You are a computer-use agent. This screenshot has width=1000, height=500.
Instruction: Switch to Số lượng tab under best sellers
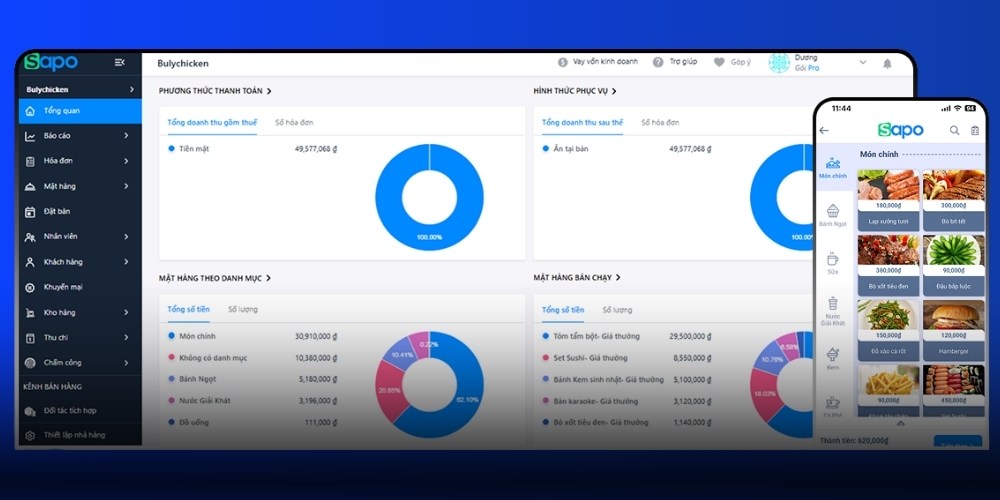(x=616, y=310)
